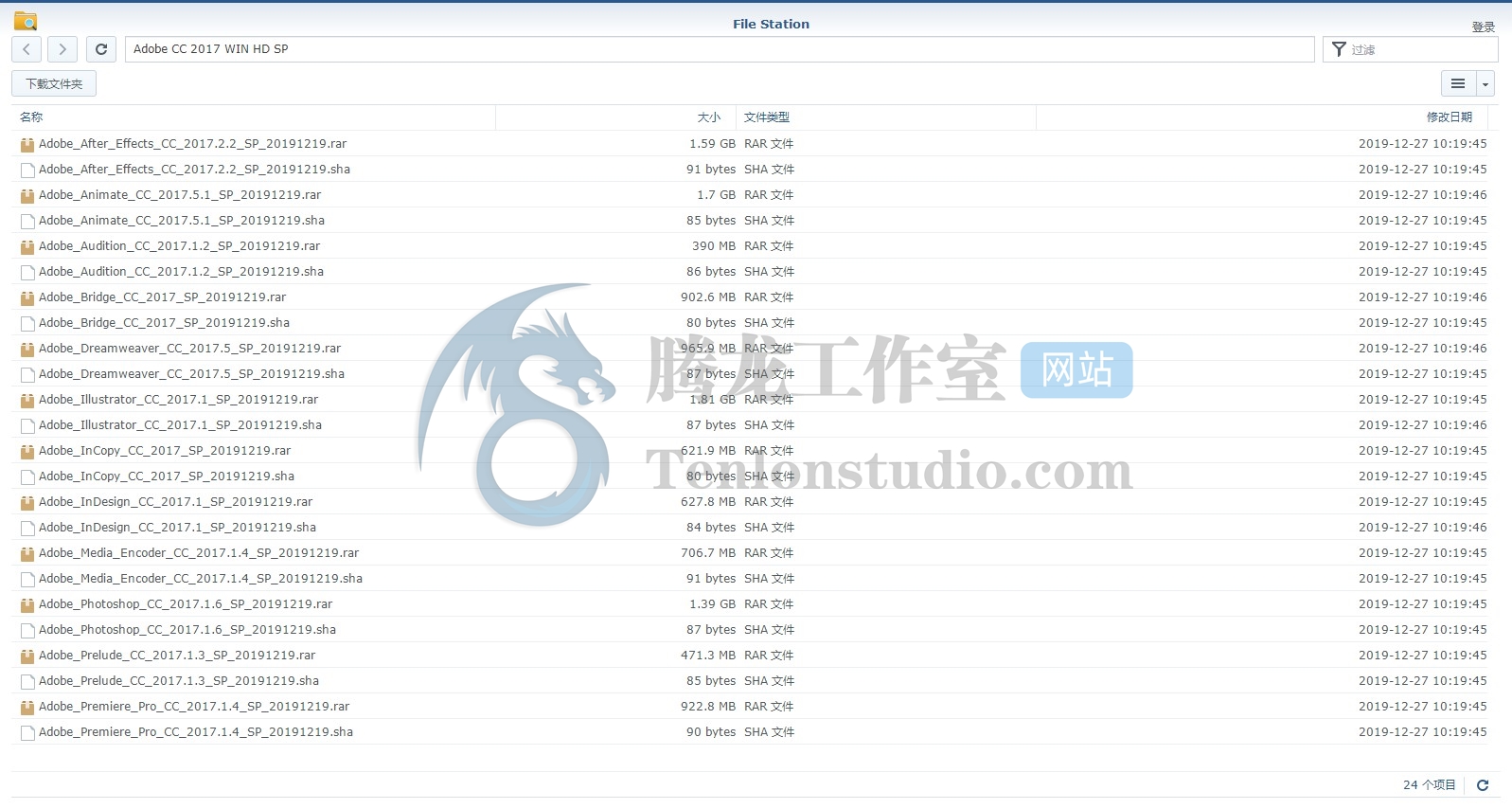Click the 902.6 MB size value

(708, 297)
